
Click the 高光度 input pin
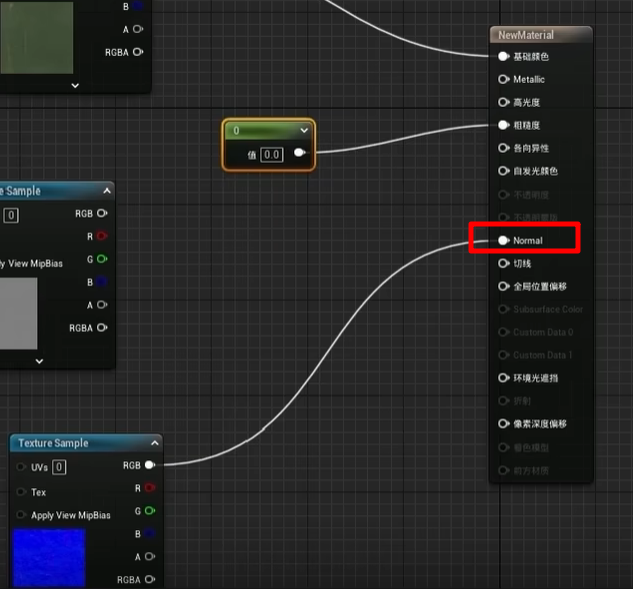click(503, 102)
